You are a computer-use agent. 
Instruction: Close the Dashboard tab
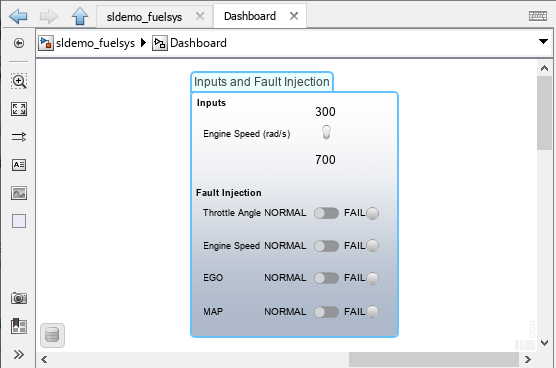(294, 16)
